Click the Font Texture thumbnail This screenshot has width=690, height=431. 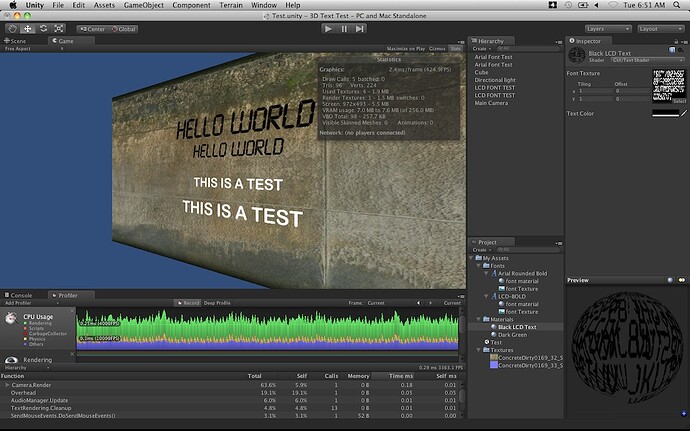coord(669,84)
